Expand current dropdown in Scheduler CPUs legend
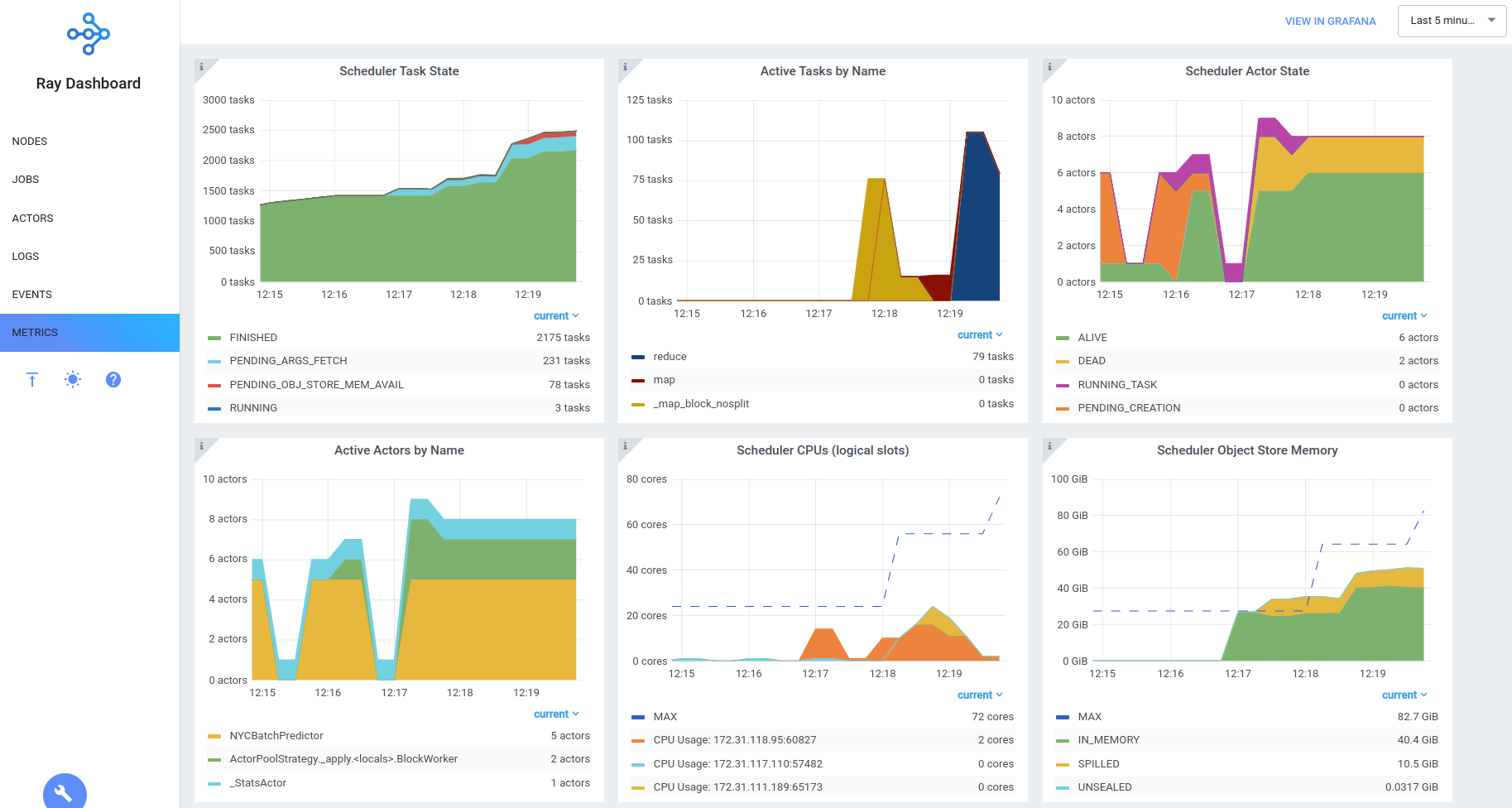 pyautogui.click(x=980, y=695)
